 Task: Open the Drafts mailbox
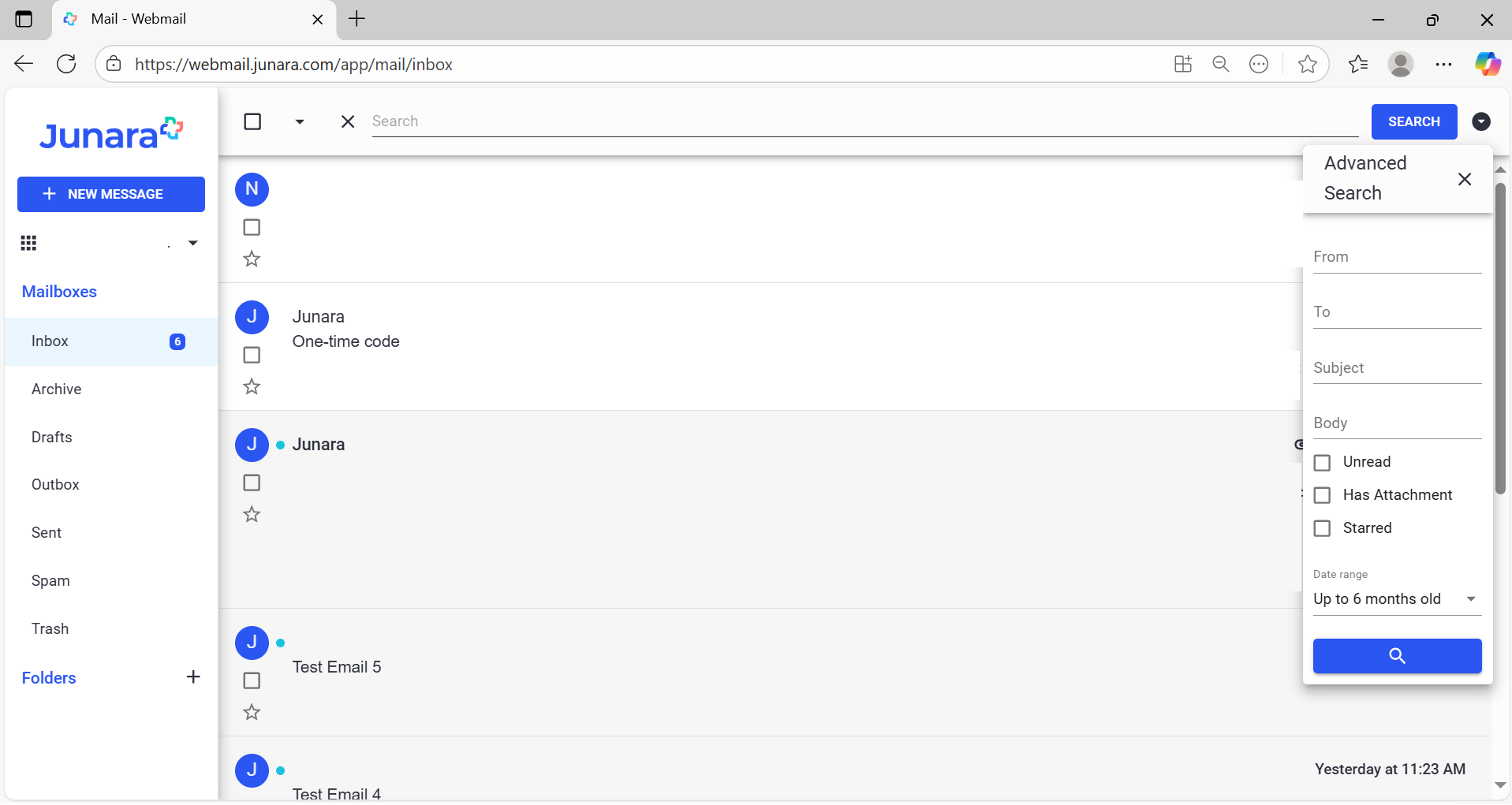[x=111, y=438]
